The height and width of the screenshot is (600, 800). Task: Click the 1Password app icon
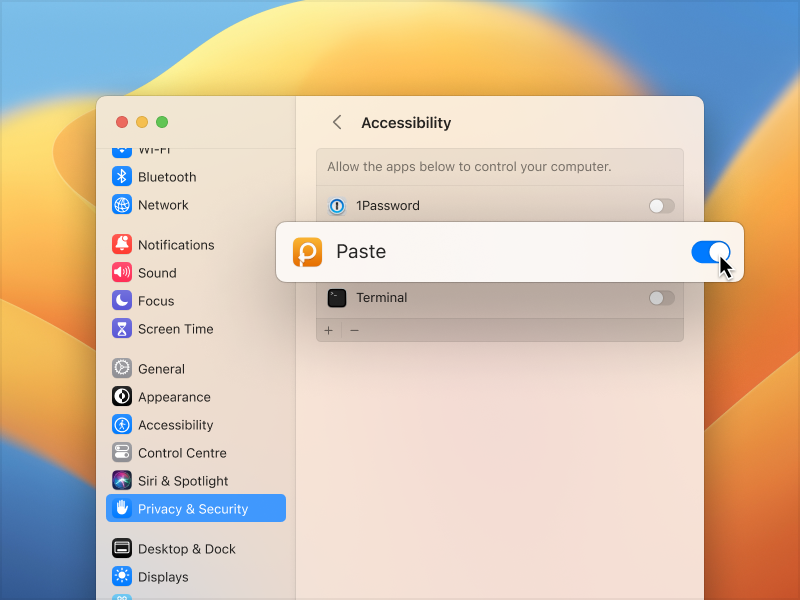pos(337,206)
